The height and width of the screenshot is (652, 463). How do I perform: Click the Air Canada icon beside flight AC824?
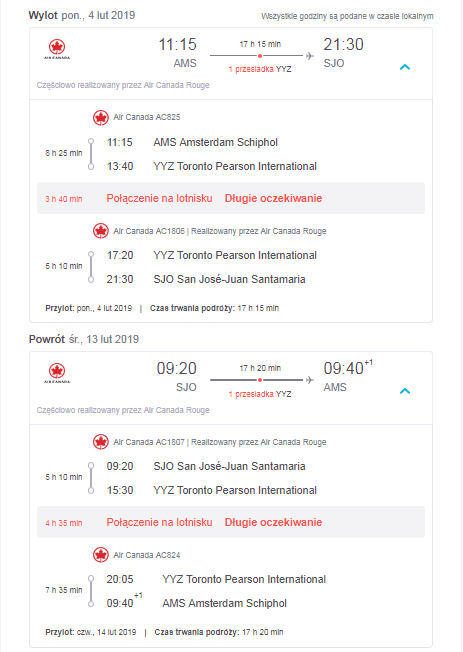click(x=101, y=555)
